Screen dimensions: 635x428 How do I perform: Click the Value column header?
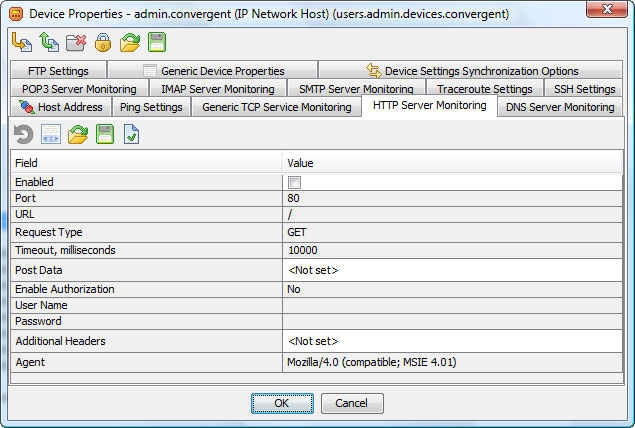452,163
